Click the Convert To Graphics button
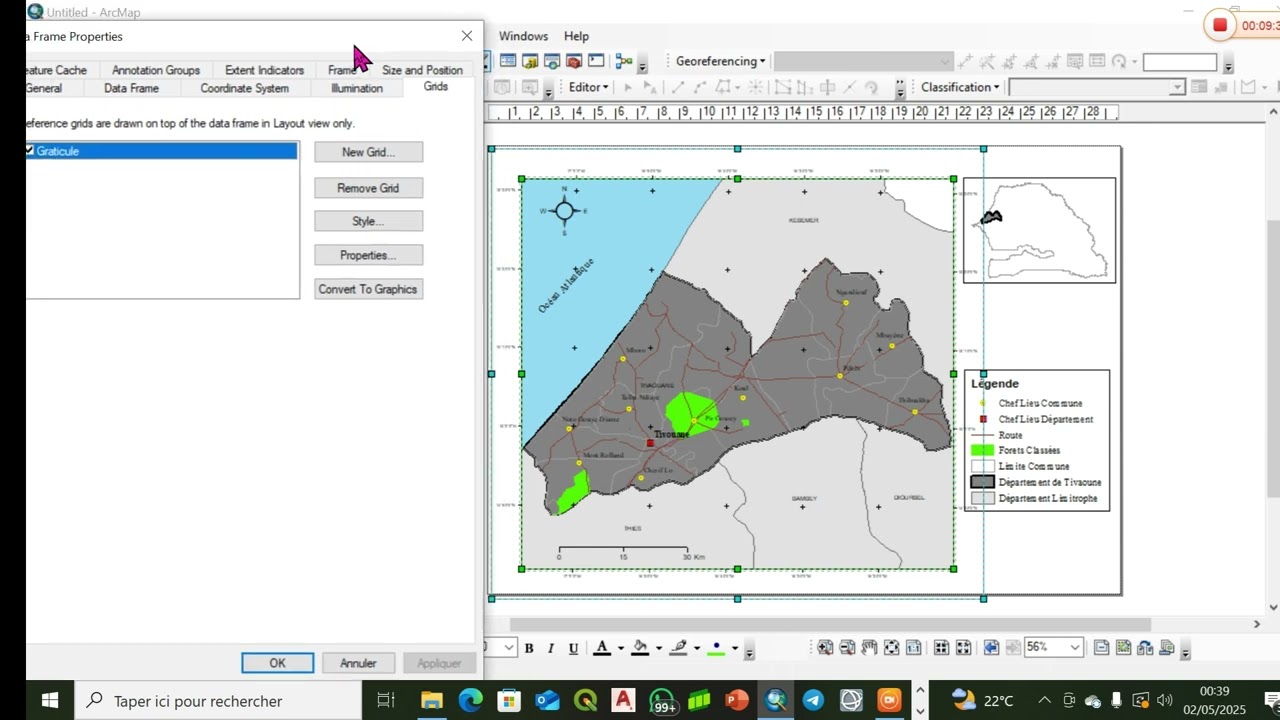This screenshot has height=720, width=1280. [x=368, y=289]
